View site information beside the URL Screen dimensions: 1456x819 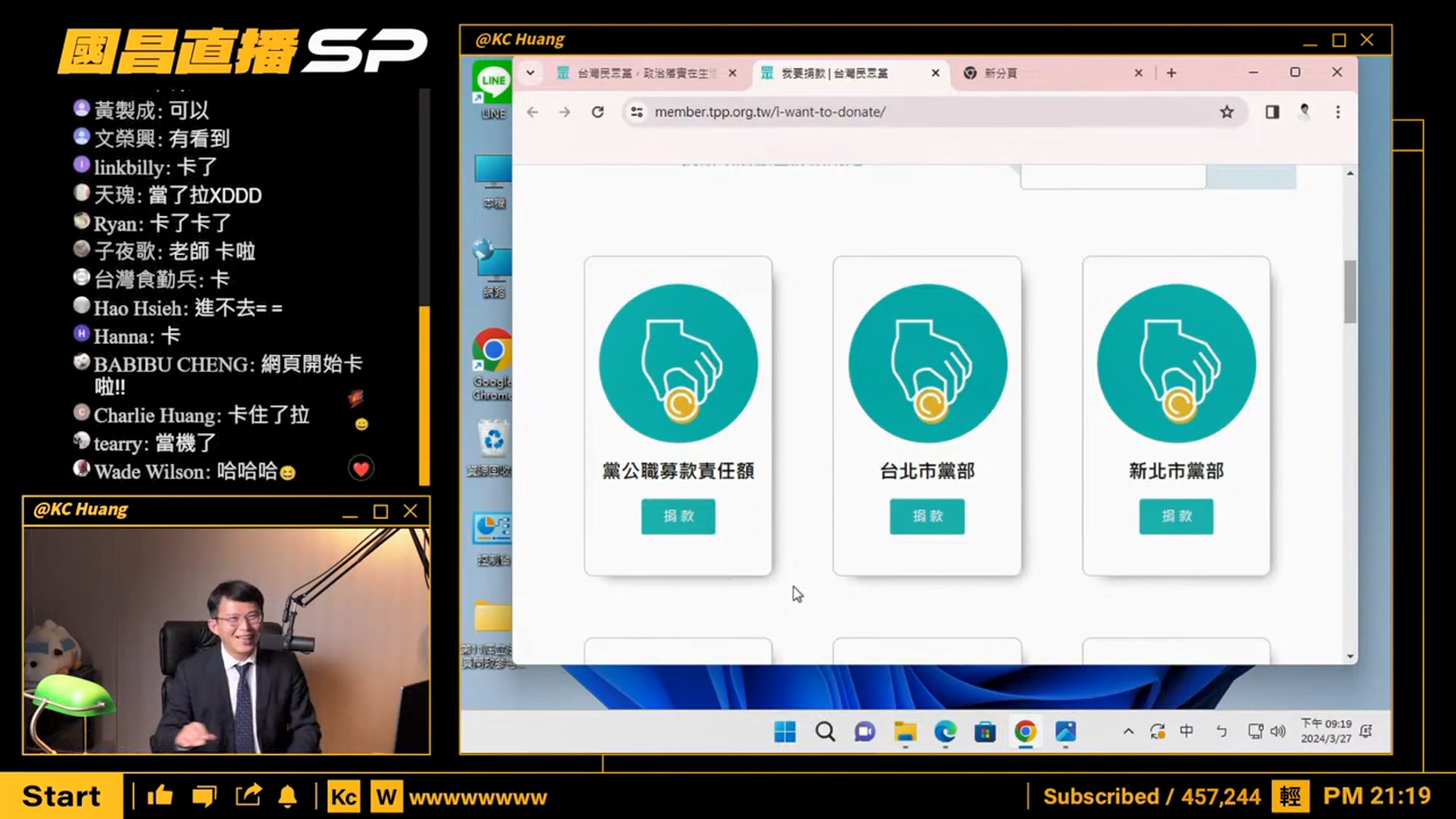click(637, 112)
